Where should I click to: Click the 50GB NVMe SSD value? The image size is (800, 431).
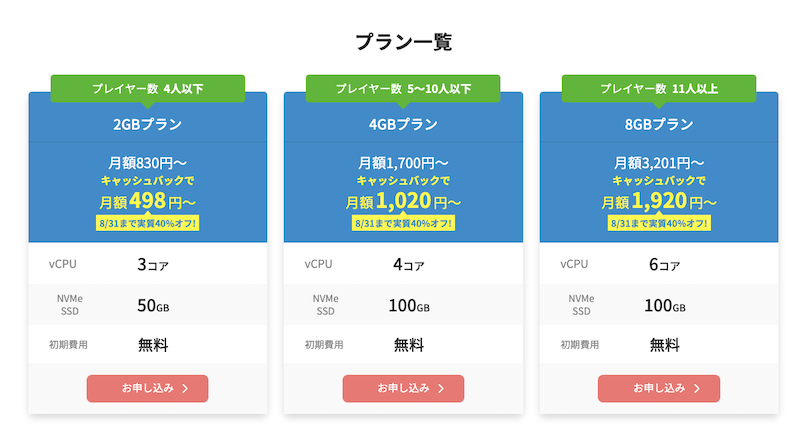click(153, 306)
